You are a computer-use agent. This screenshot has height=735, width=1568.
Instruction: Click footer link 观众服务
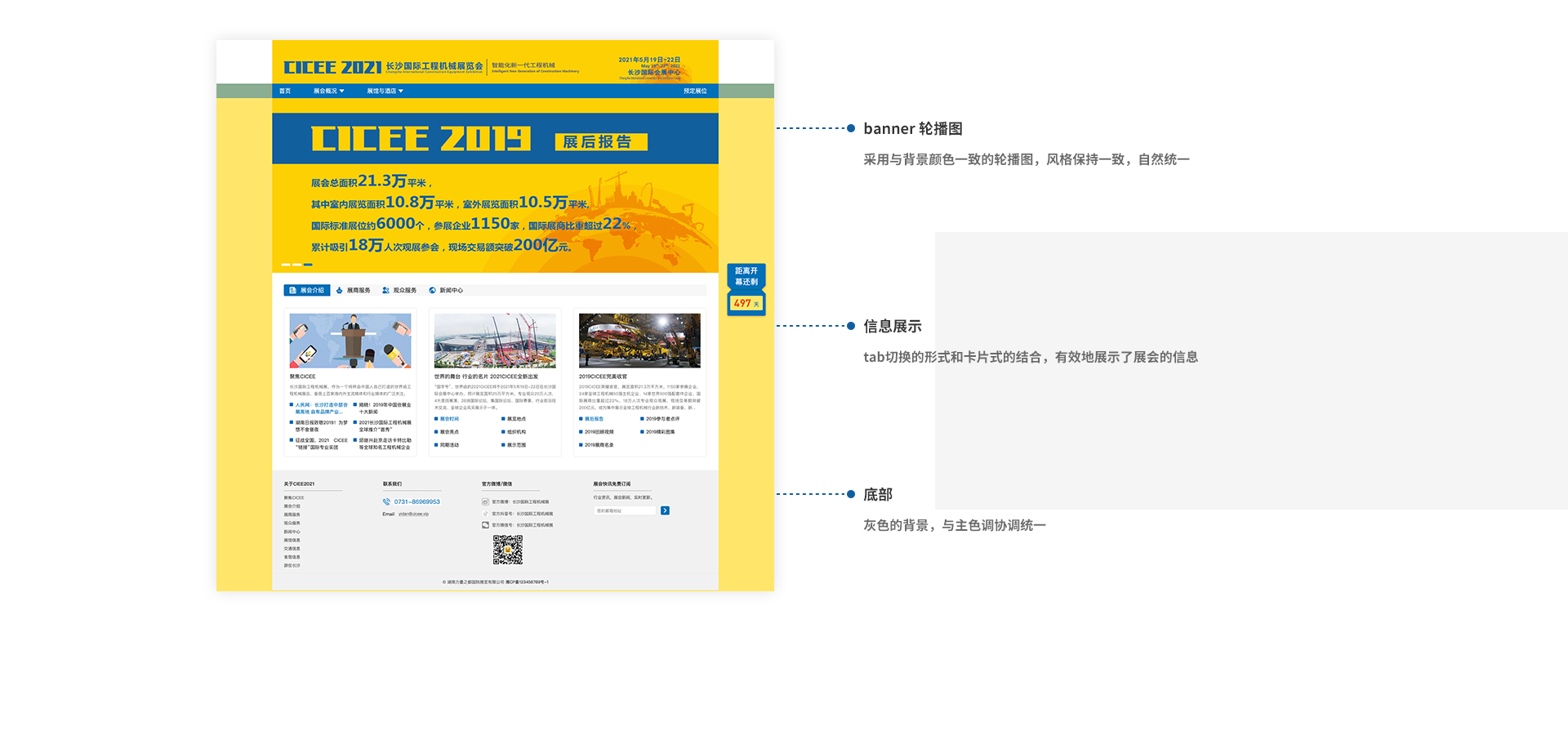point(292,523)
